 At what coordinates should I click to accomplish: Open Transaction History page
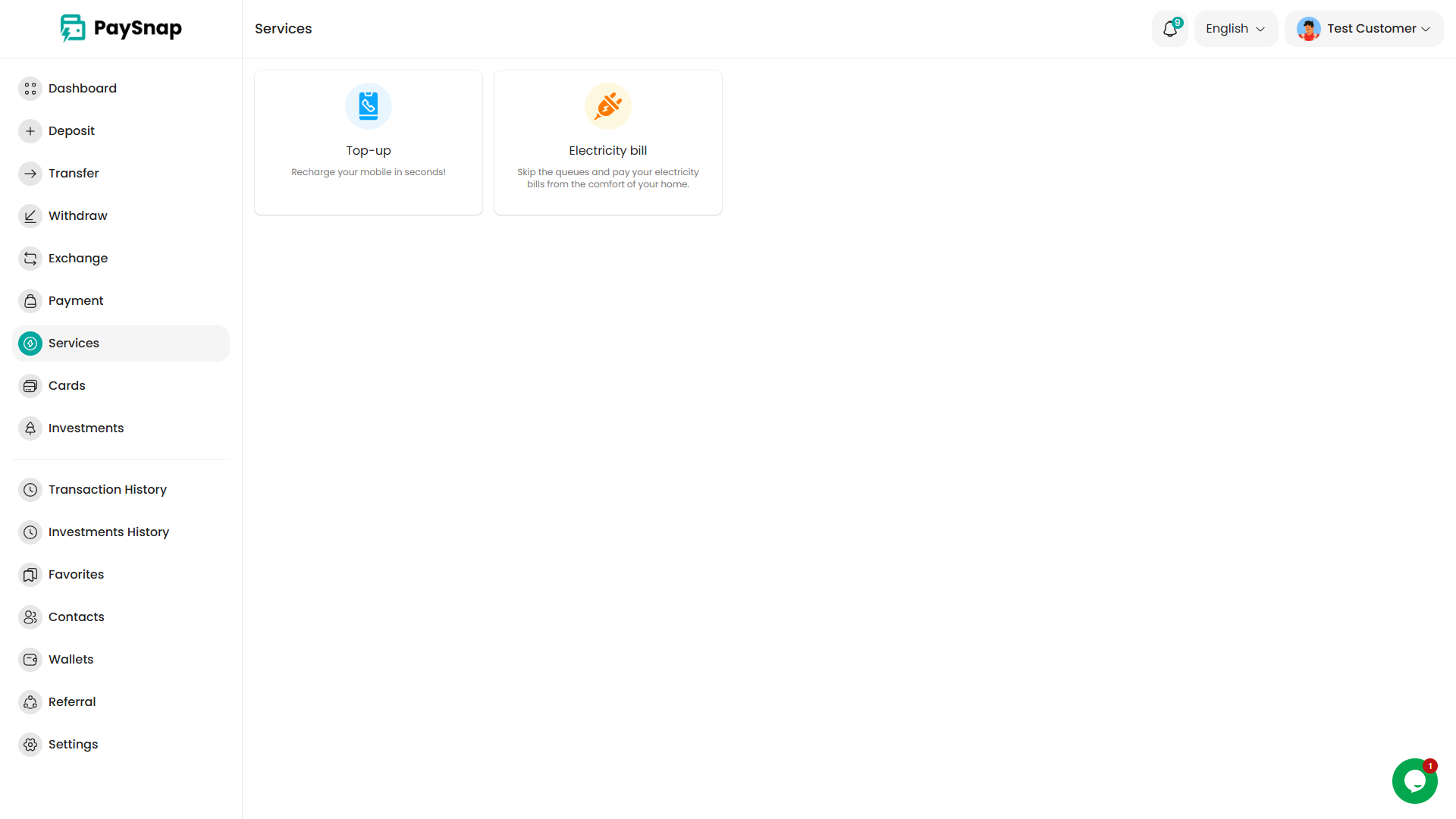[x=107, y=490]
